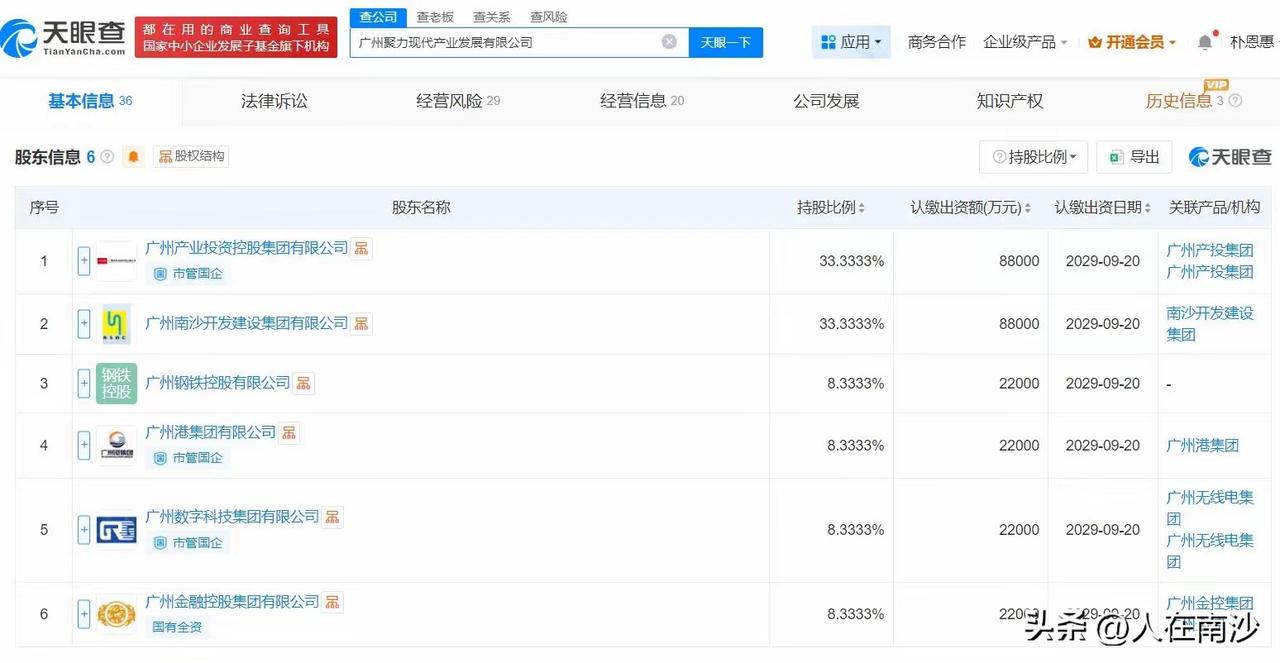Expand row 1 shareholder with plus button
The width and height of the screenshot is (1280, 663).
(84, 261)
